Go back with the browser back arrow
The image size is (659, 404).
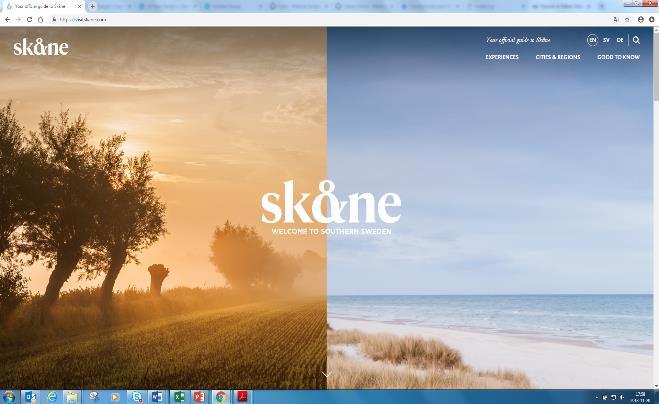coord(8,19)
